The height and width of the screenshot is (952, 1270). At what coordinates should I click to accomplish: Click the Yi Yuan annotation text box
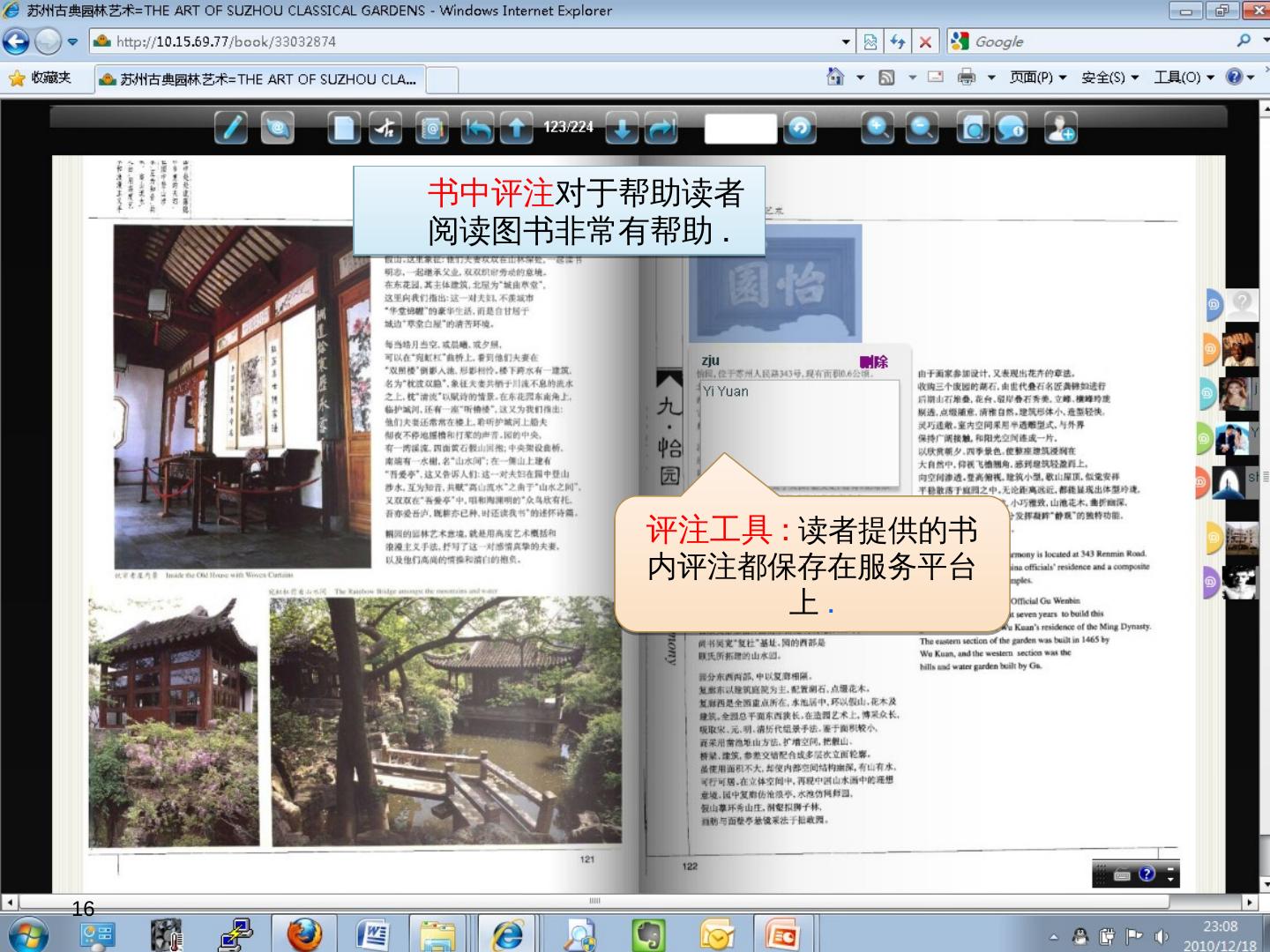pos(799,433)
